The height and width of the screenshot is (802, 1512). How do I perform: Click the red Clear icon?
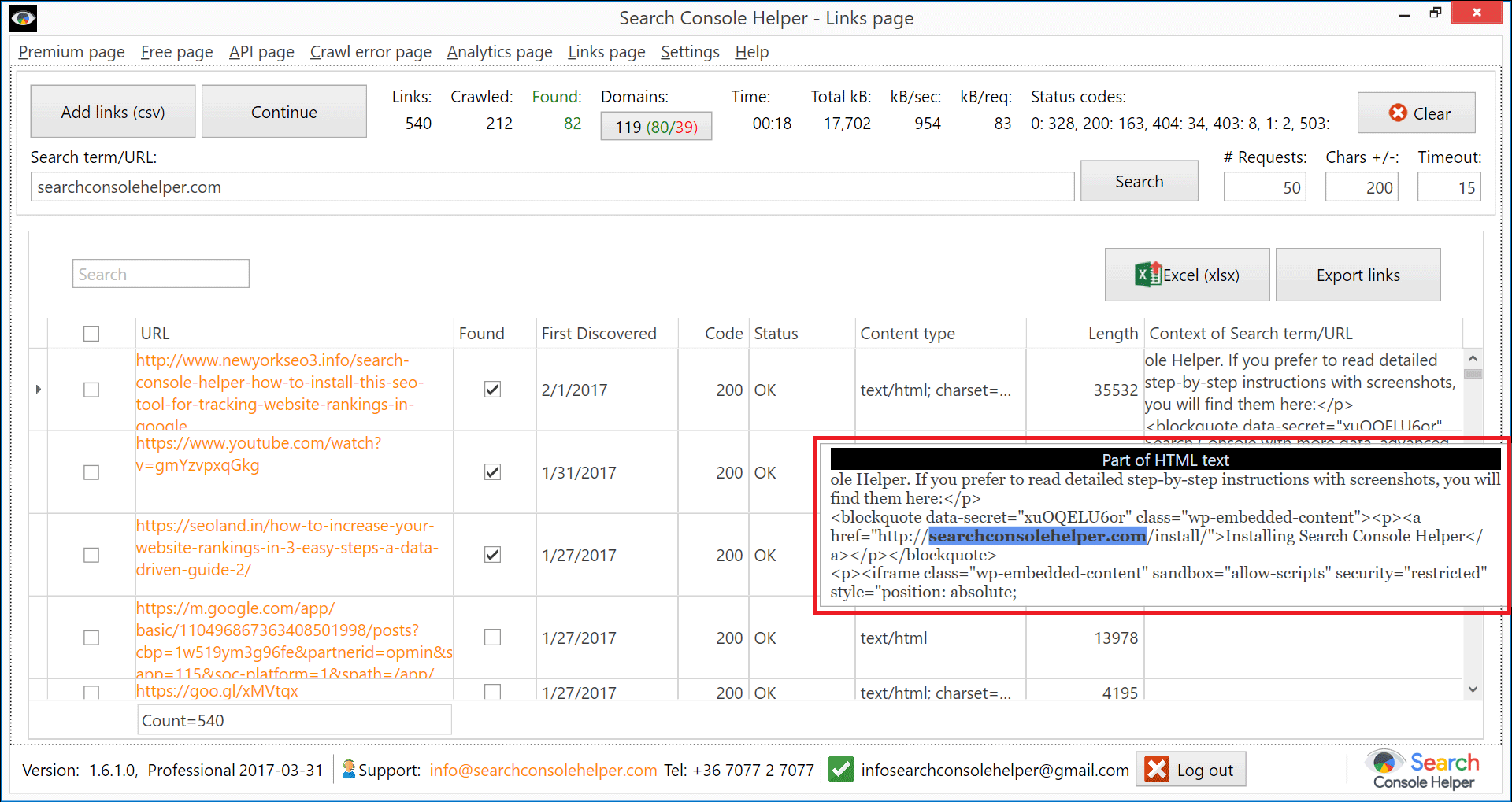click(x=1398, y=113)
